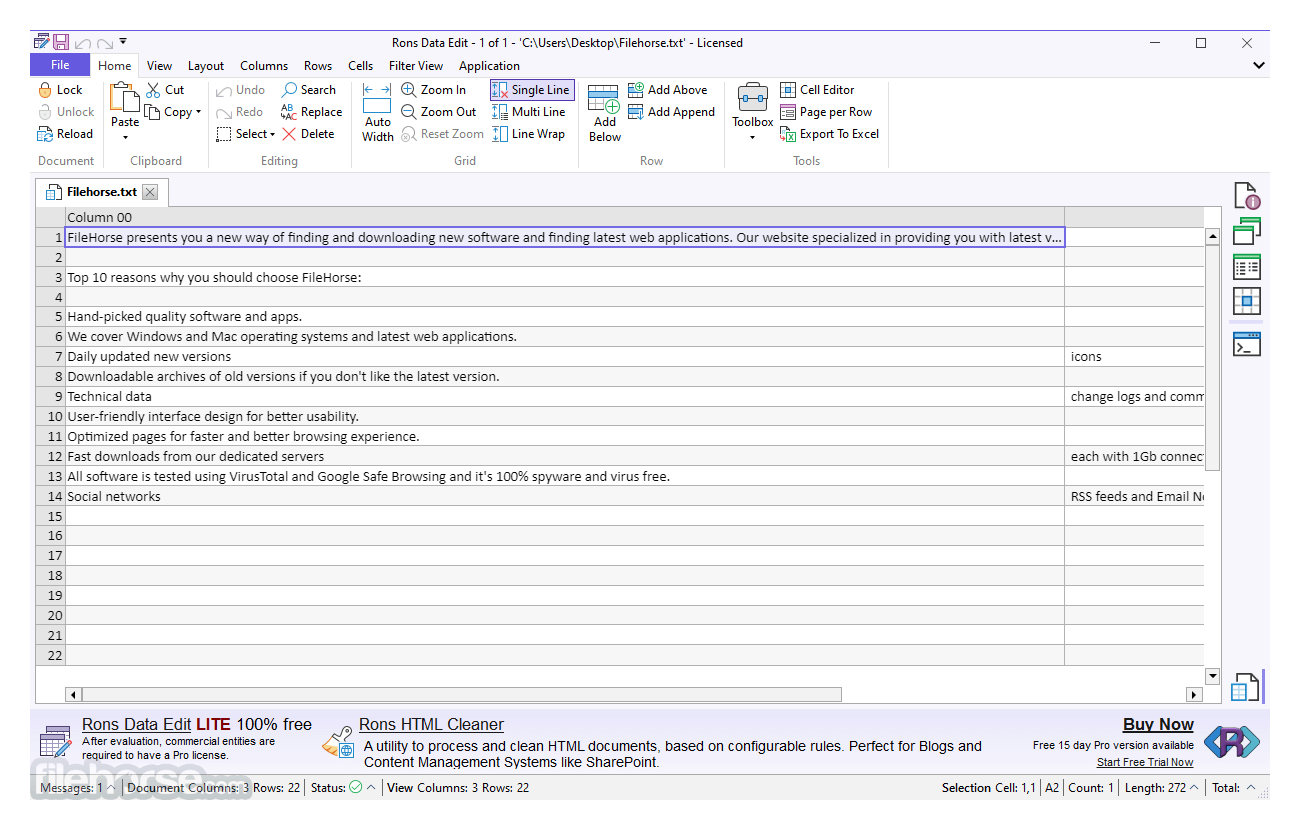Open the list view side panel icon
The width and height of the screenshot is (1300, 830).
pyautogui.click(x=1246, y=266)
